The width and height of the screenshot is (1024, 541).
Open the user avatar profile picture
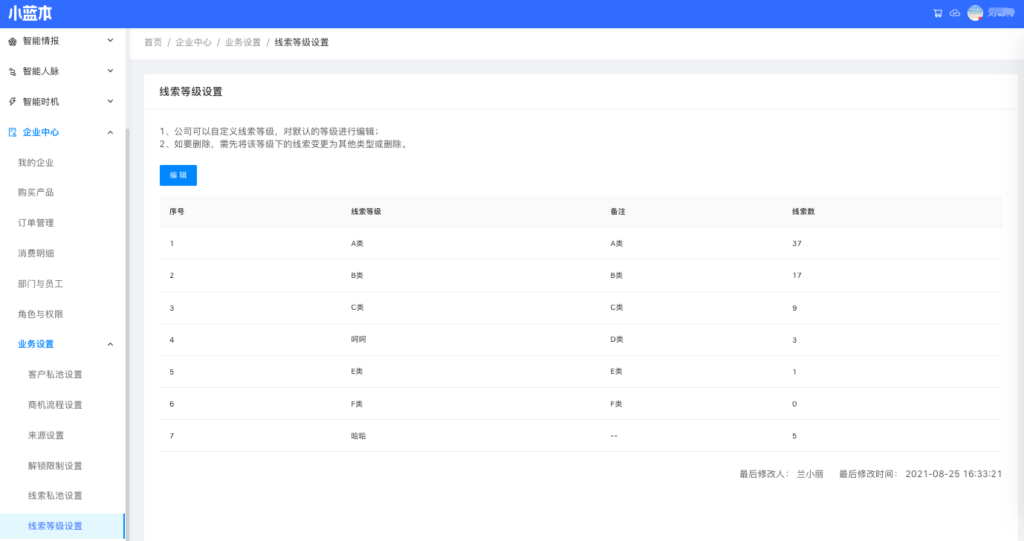coord(975,13)
